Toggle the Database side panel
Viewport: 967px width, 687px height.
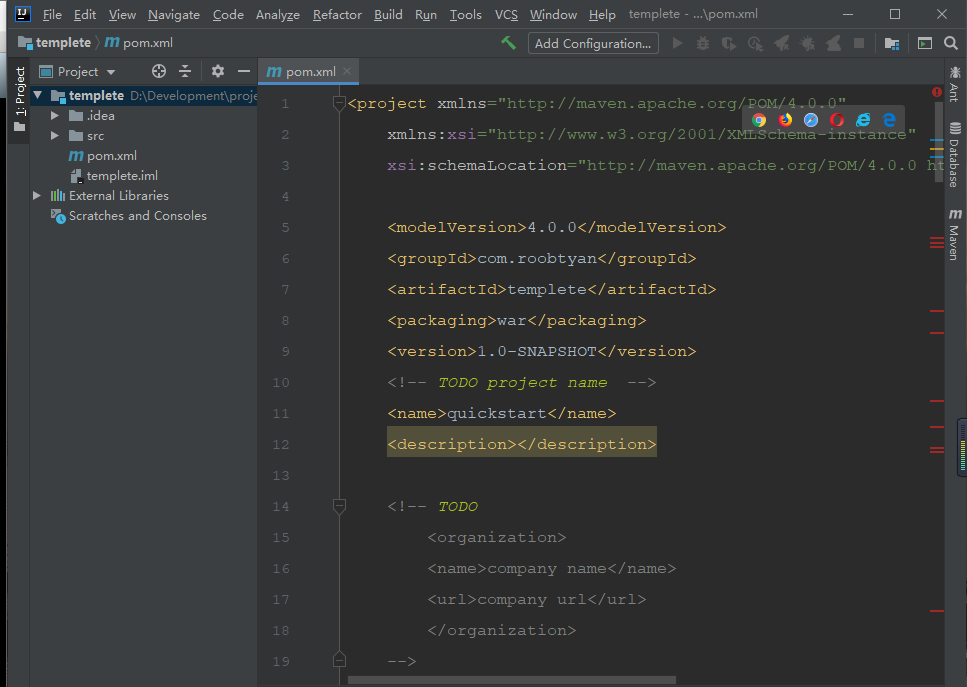pos(954,156)
